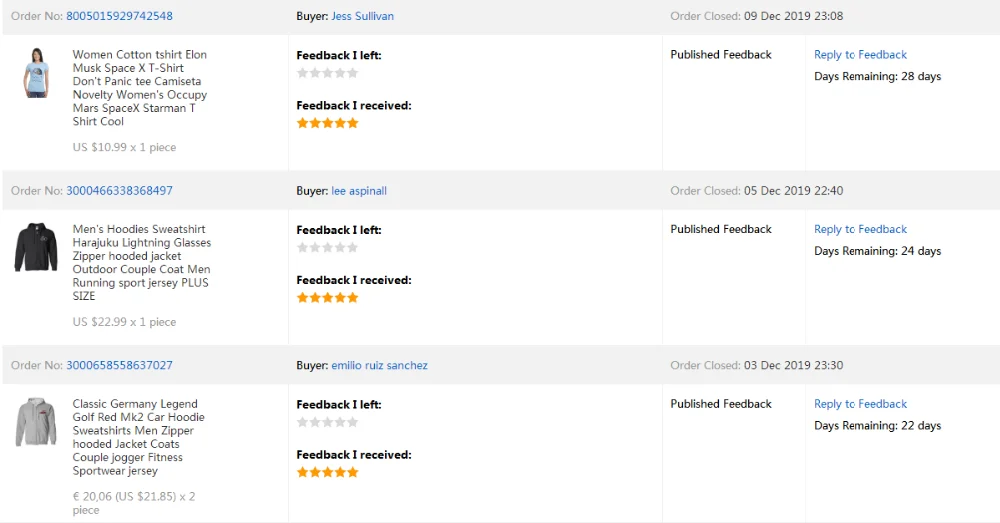Reply to feedback on lee aspinall's order
The image size is (1000, 523).
tap(860, 229)
